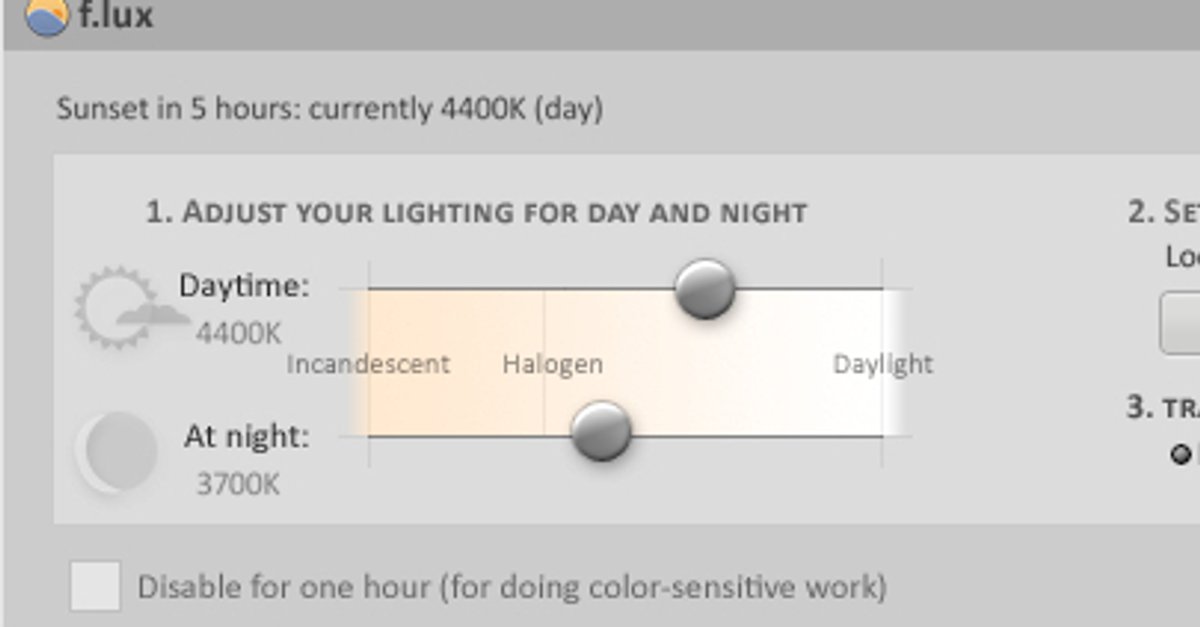This screenshot has height=627, width=1200.
Task: Click the daytime sun and cloud icon
Action: click(126, 308)
